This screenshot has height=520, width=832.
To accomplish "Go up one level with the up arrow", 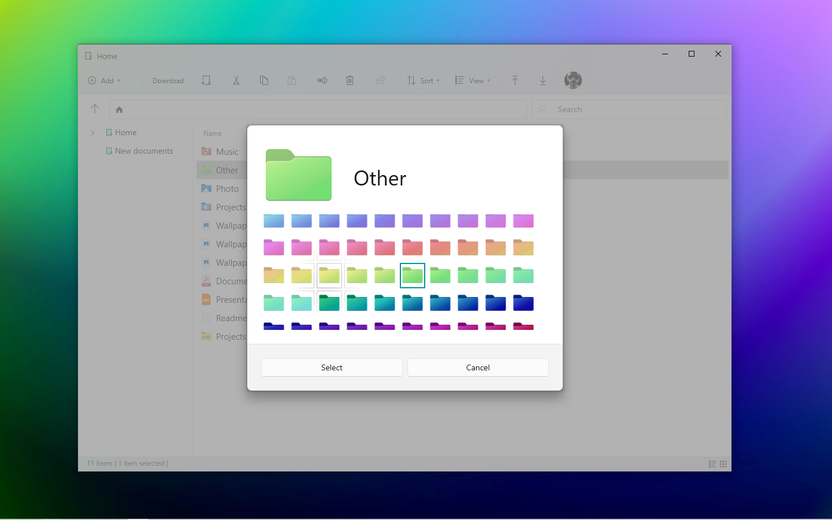I will click(x=94, y=109).
